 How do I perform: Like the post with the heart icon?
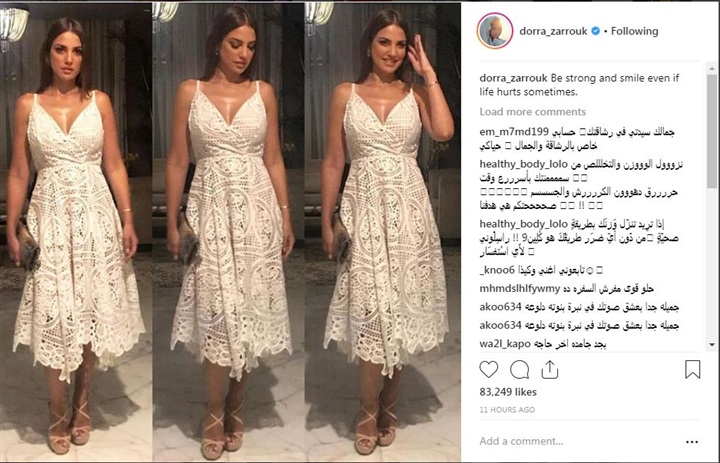click(489, 369)
